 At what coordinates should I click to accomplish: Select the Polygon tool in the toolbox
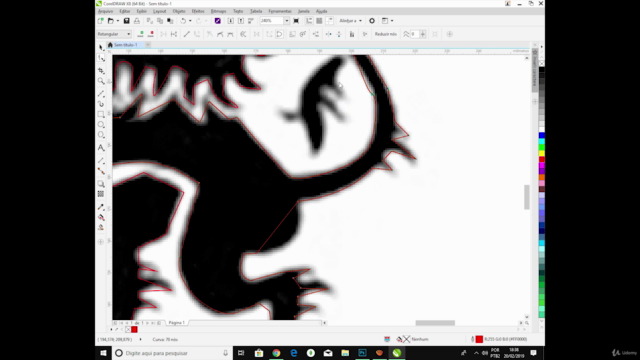click(x=101, y=135)
